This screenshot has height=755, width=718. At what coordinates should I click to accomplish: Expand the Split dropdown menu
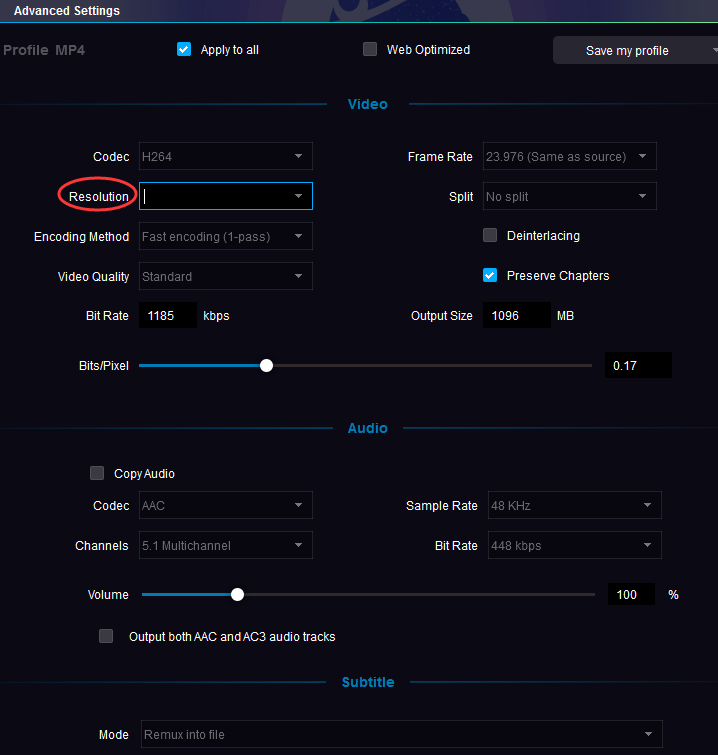click(x=569, y=196)
